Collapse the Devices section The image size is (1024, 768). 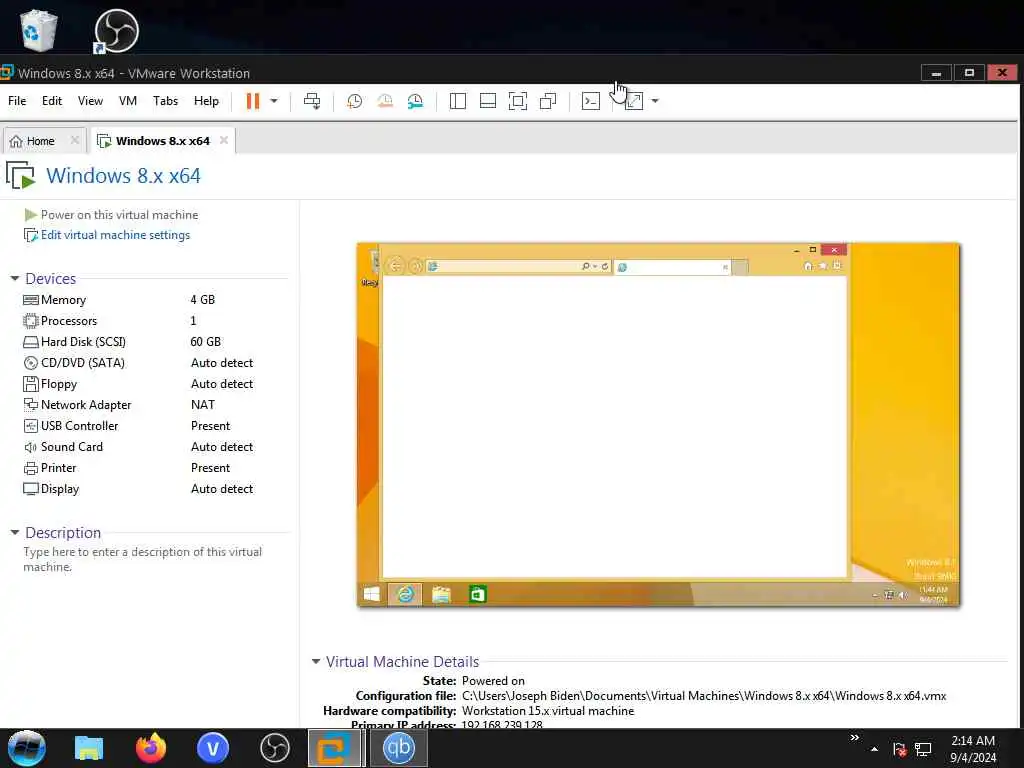click(15, 279)
